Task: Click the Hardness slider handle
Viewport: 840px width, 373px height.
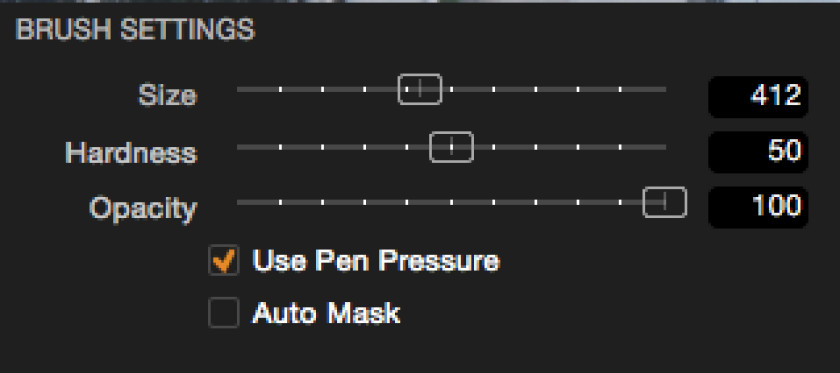Action: pos(452,147)
